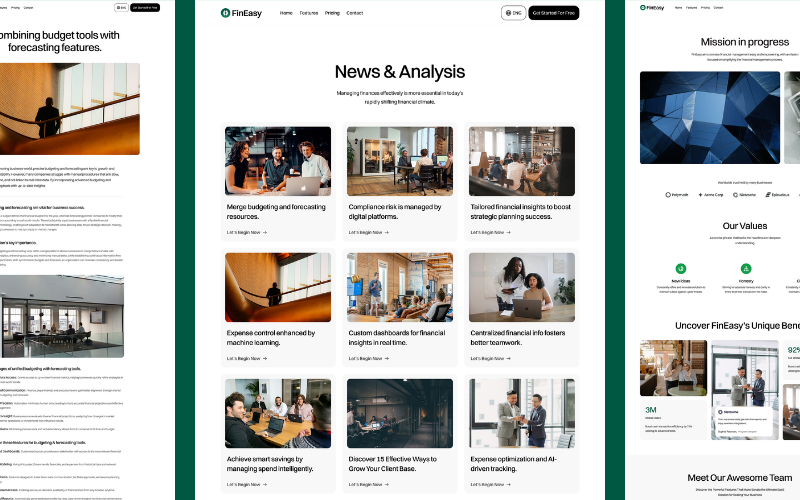Open 'Centralized financial info fosters better teamwork' title
Screen dimensions: 800x500
(x=518, y=338)
